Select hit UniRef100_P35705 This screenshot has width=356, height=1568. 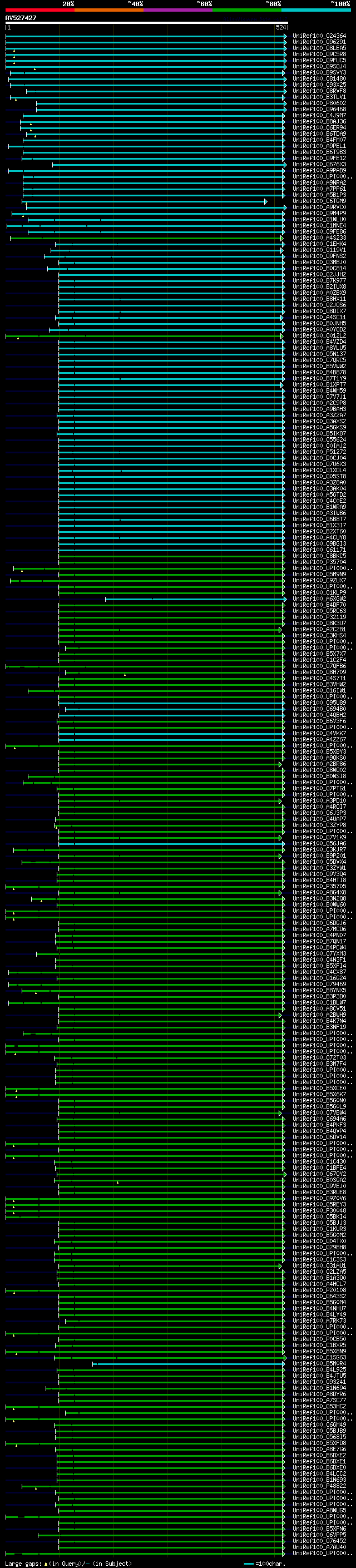coord(319,887)
